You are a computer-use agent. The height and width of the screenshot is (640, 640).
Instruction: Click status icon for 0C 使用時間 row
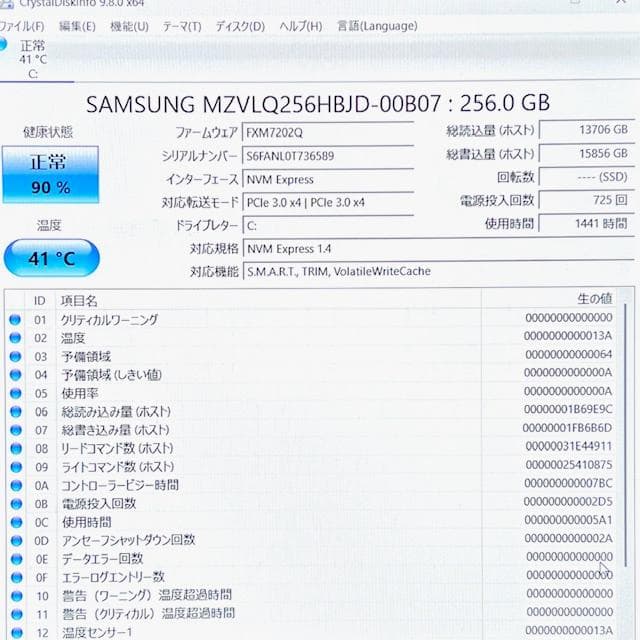[x=16, y=522]
